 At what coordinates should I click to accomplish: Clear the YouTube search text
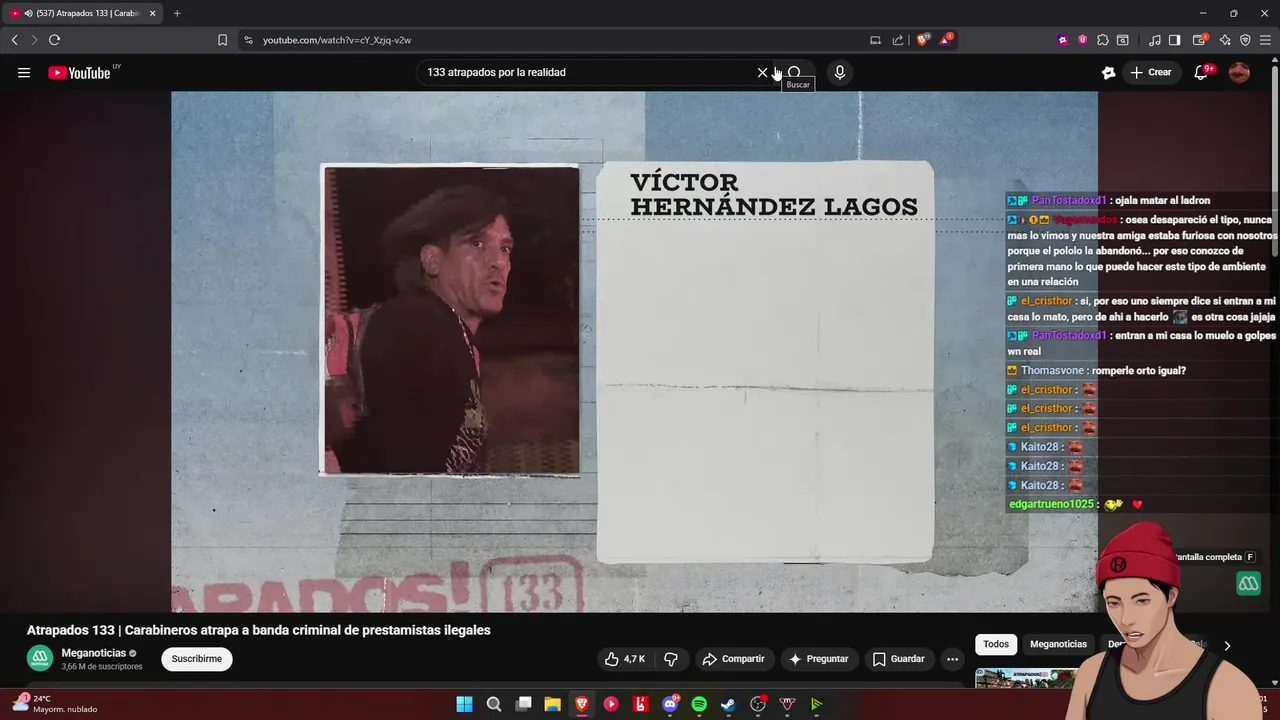click(x=762, y=72)
